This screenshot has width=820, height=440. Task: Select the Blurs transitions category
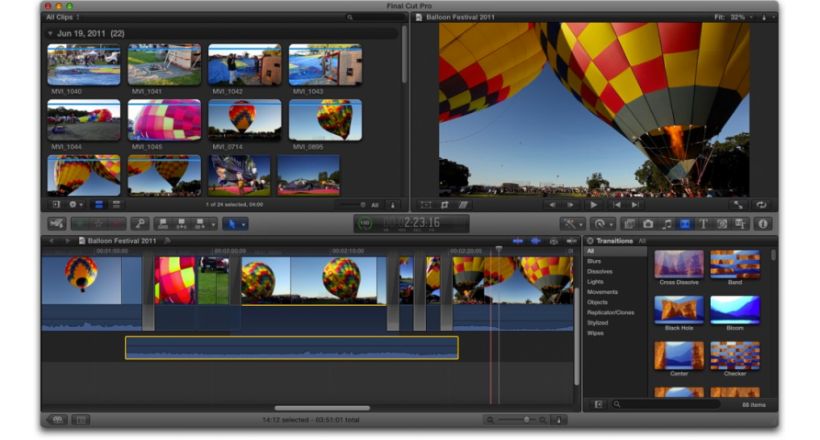(x=594, y=261)
